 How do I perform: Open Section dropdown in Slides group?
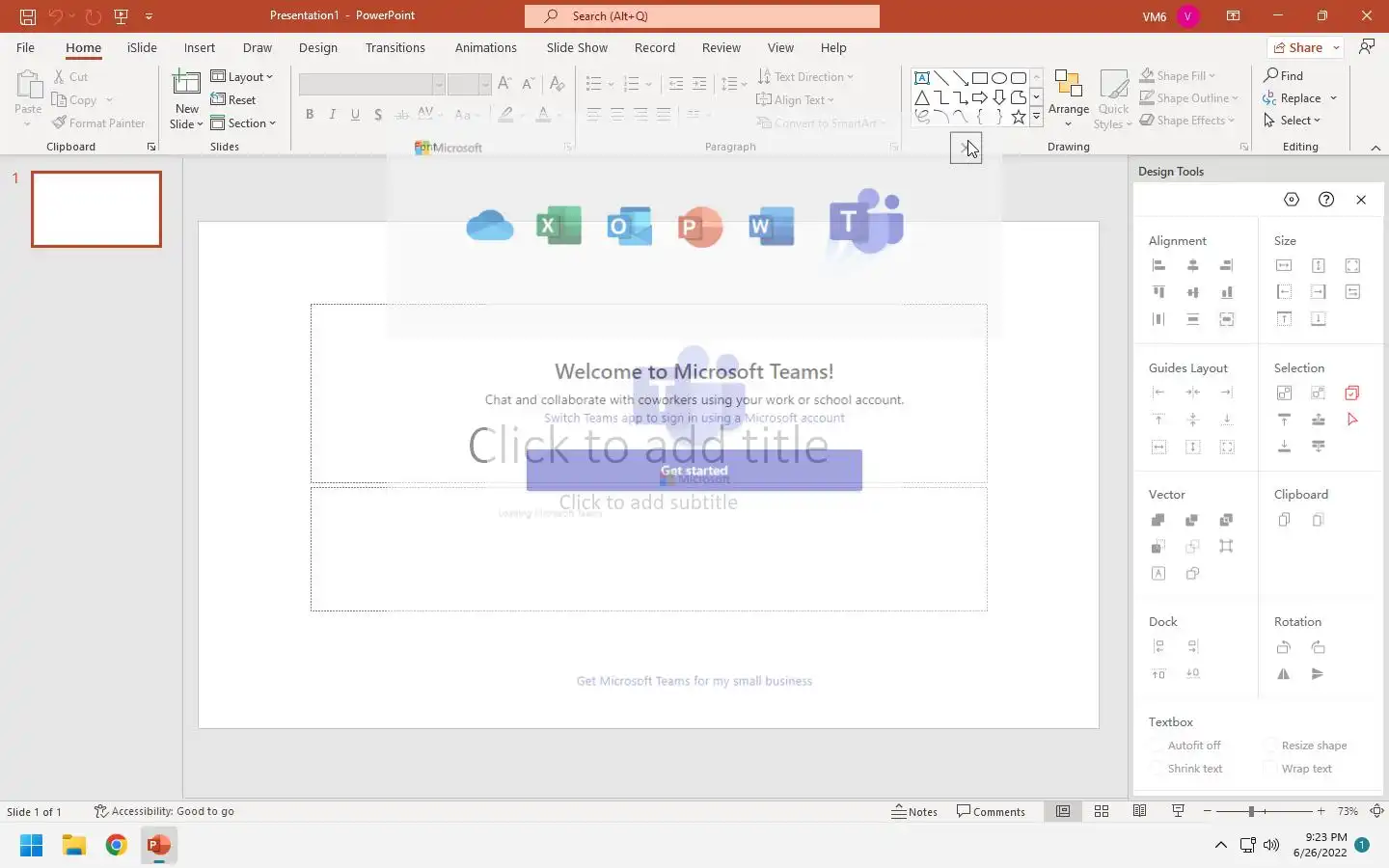click(x=243, y=123)
